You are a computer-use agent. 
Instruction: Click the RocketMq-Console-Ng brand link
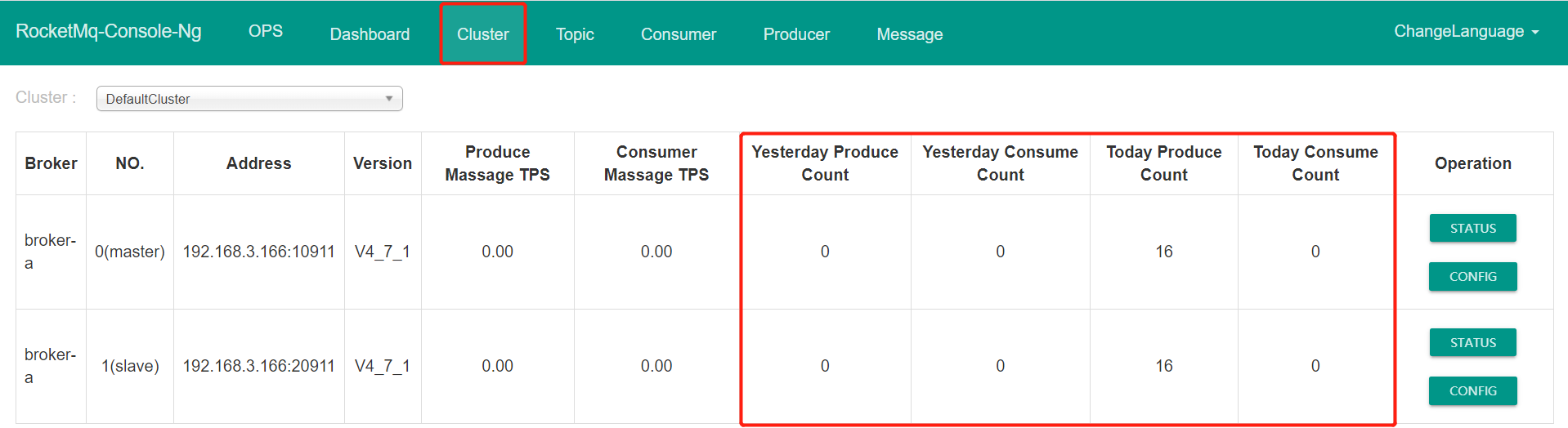point(108,32)
